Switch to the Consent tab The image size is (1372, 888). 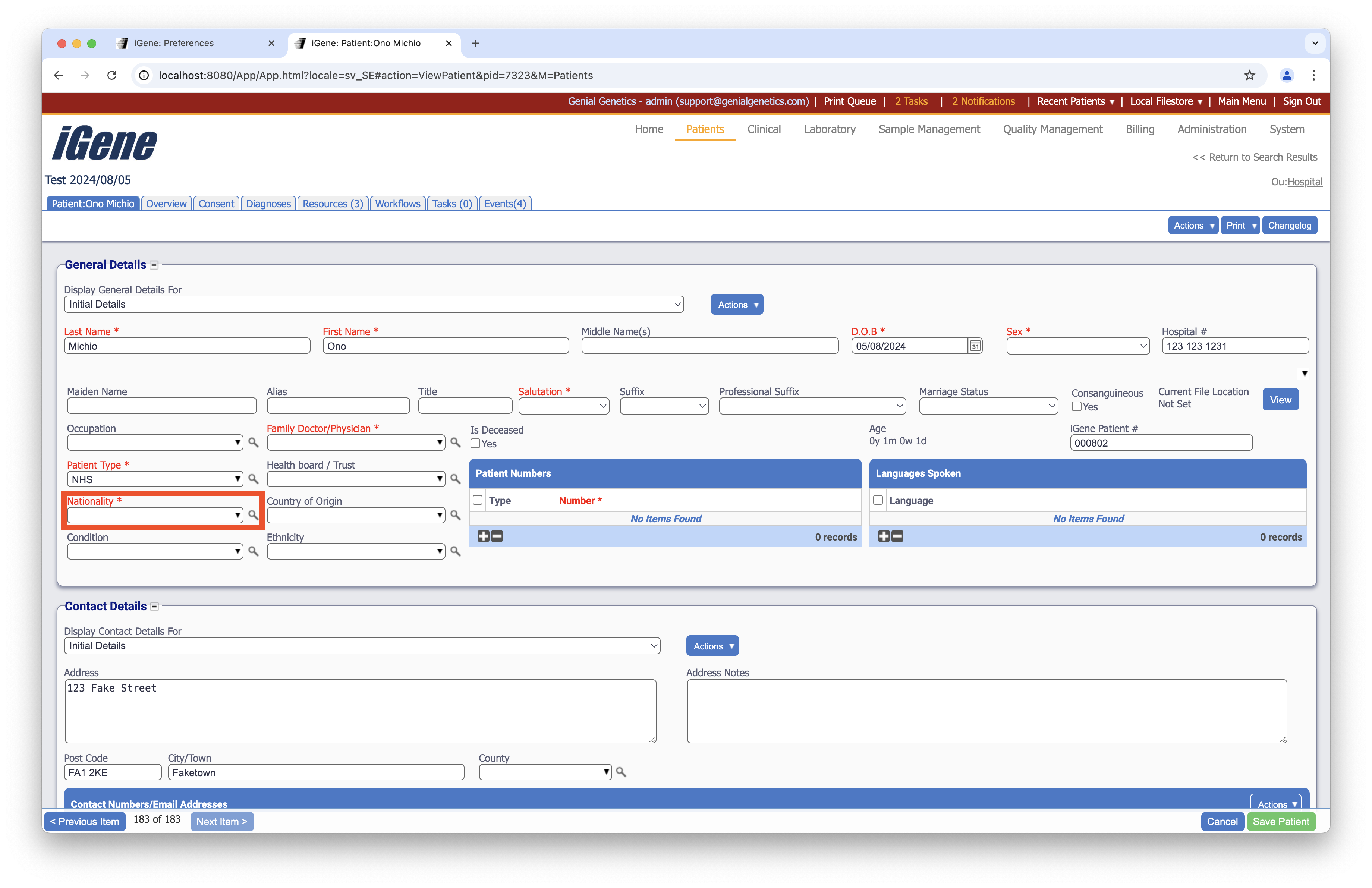216,204
